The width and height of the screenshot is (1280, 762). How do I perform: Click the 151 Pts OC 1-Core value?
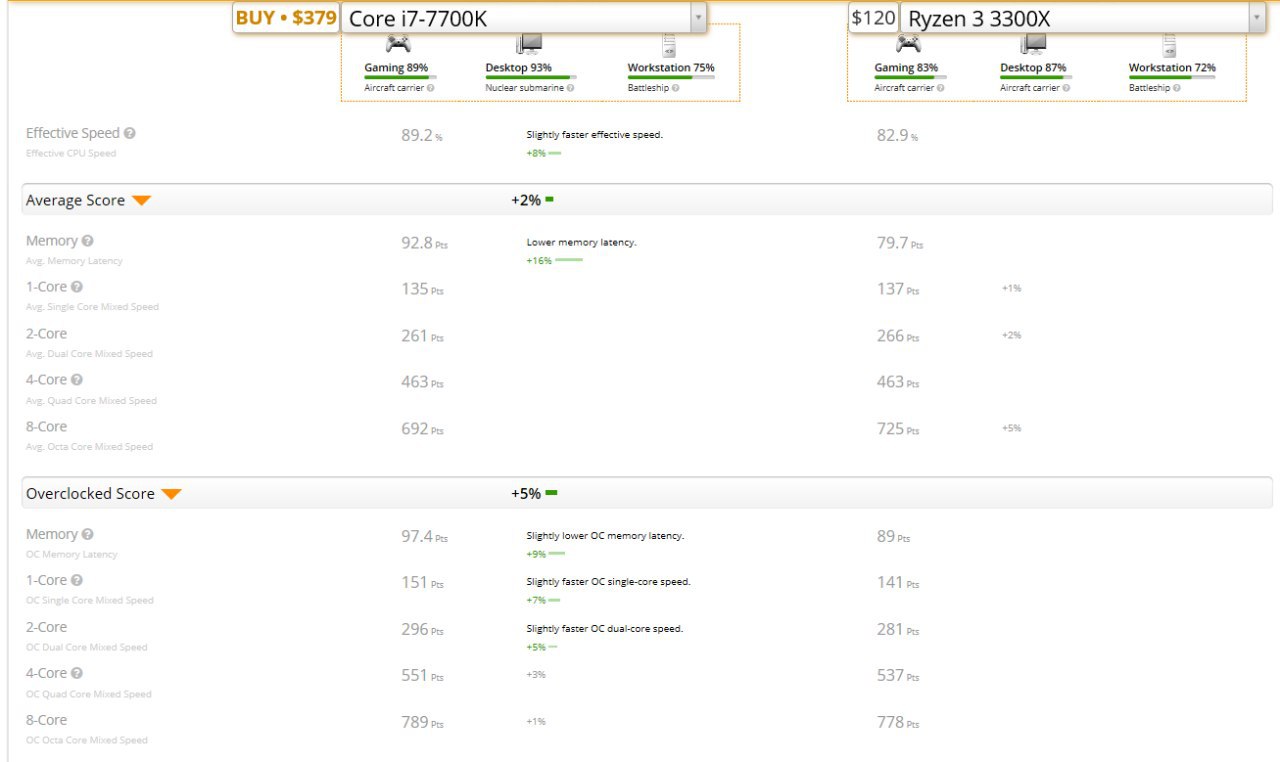pyautogui.click(x=422, y=583)
